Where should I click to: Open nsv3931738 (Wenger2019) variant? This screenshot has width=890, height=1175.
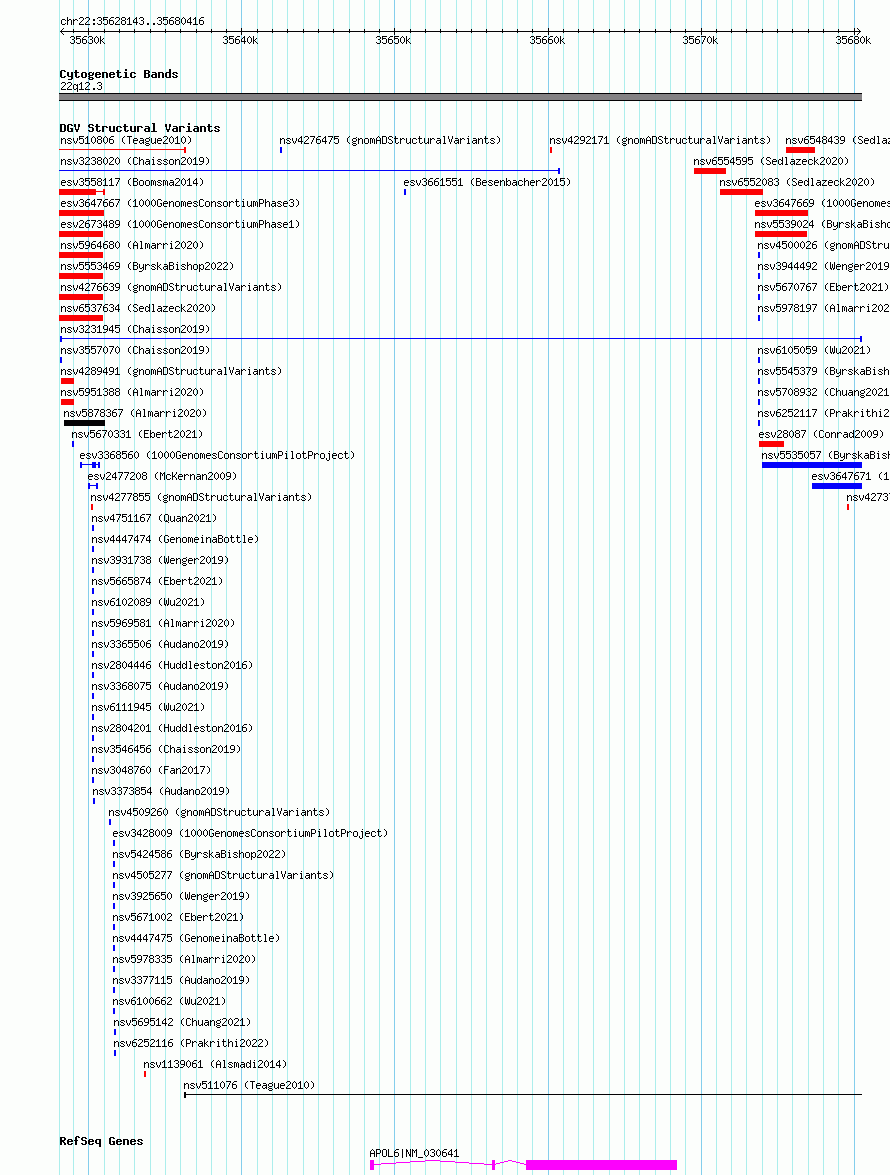(x=160, y=560)
